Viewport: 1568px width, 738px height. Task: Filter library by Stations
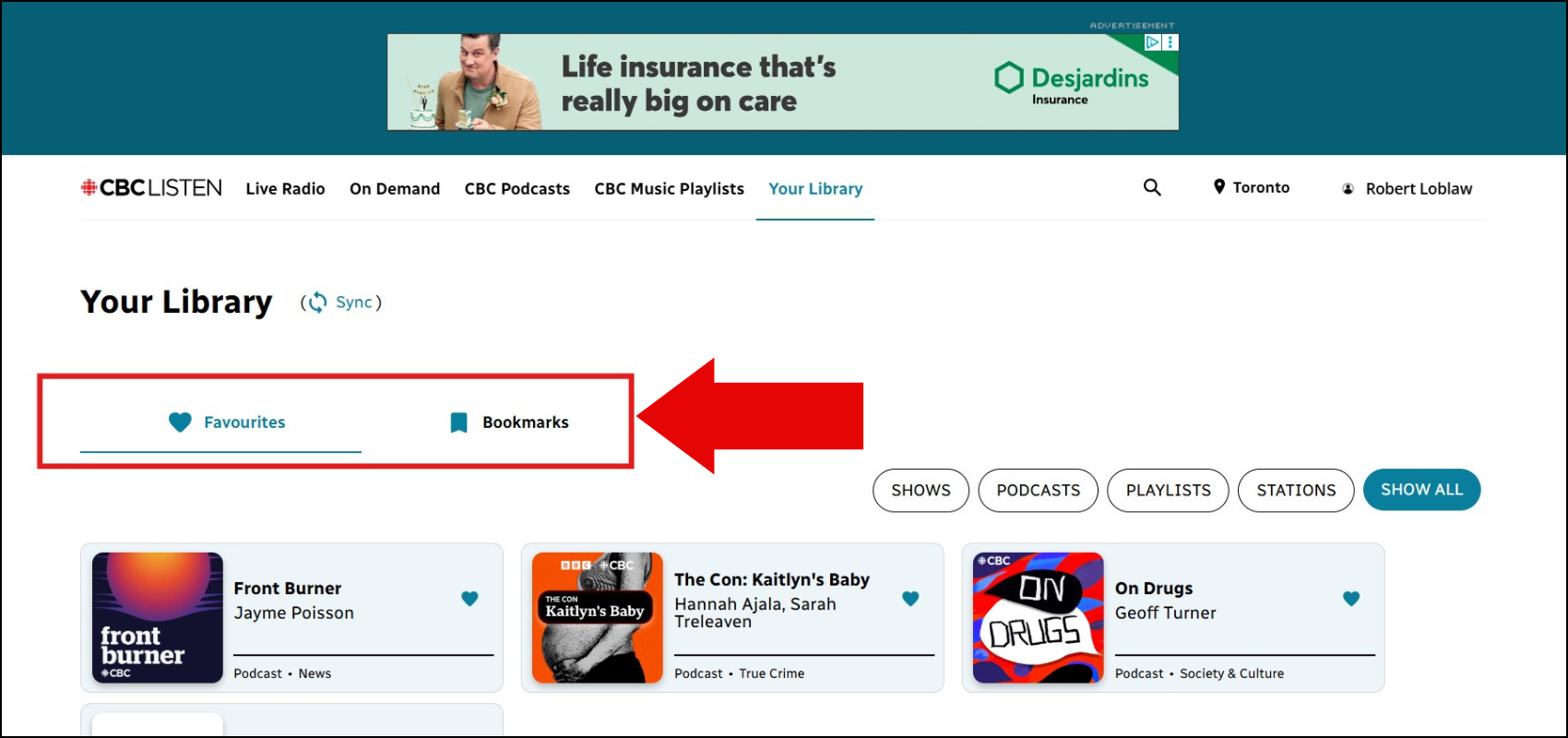(x=1296, y=490)
